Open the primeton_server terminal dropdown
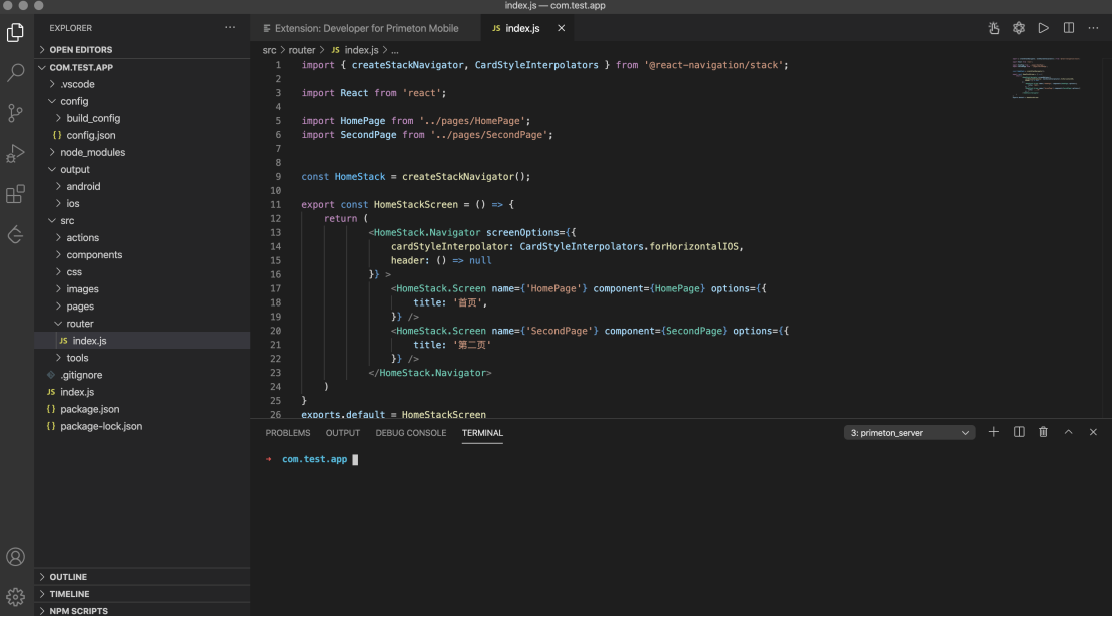Viewport: 1112px width, 618px height. 909,433
